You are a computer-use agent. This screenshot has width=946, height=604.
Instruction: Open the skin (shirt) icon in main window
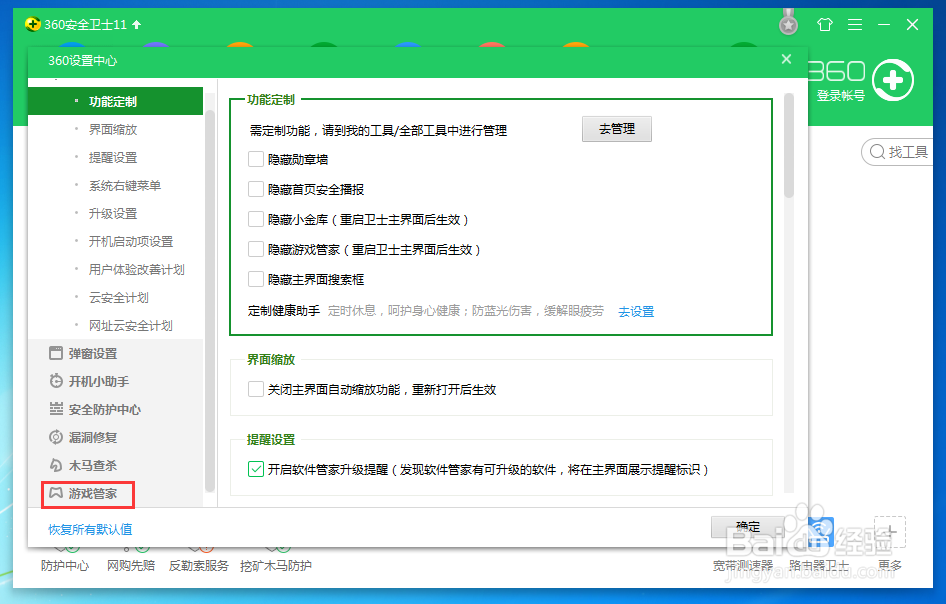[824, 24]
